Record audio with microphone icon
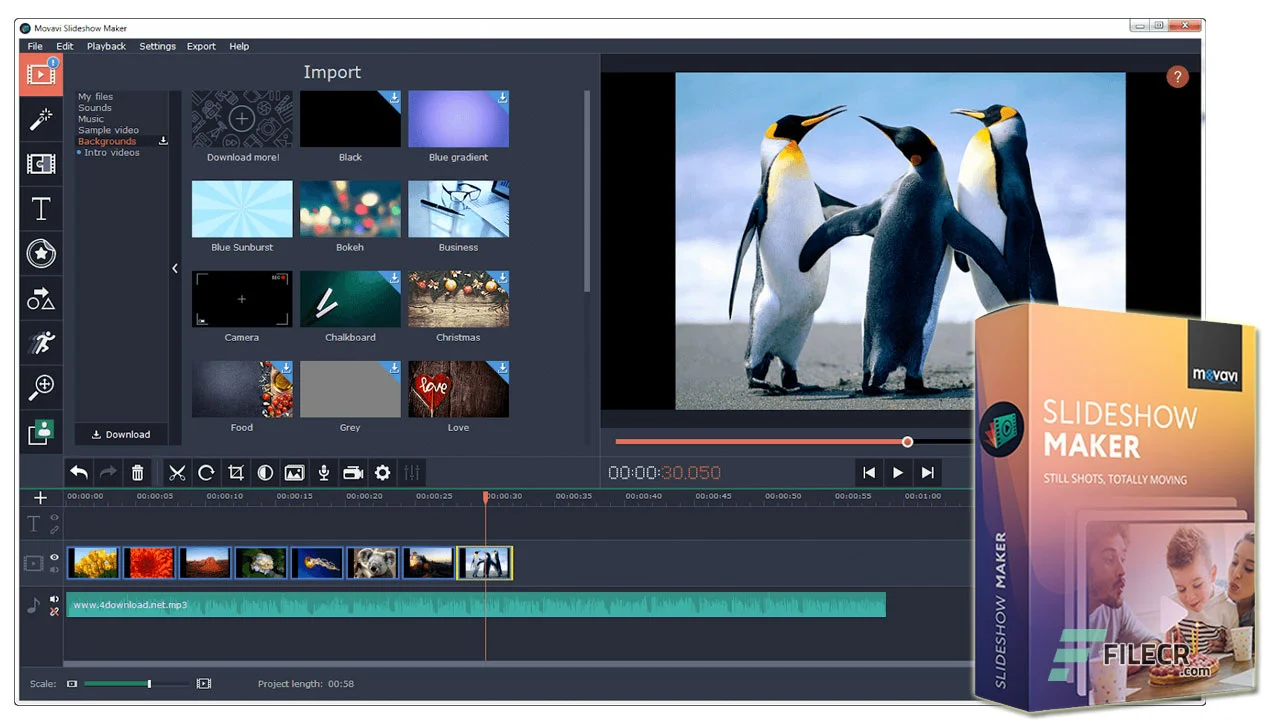Viewport: 1280px width, 720px height. (x=324, y=473)
